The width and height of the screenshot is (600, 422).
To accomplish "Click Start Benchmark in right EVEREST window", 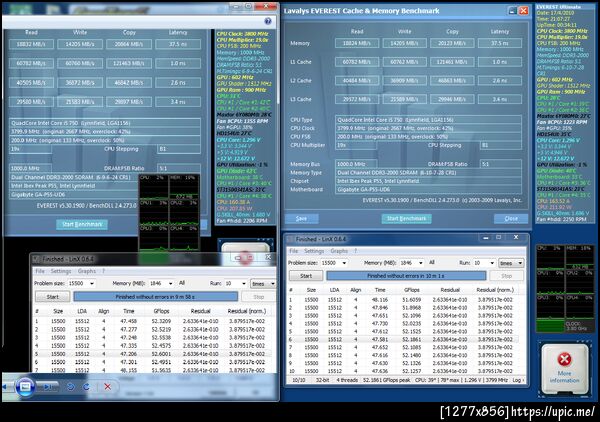I will 406,218.
